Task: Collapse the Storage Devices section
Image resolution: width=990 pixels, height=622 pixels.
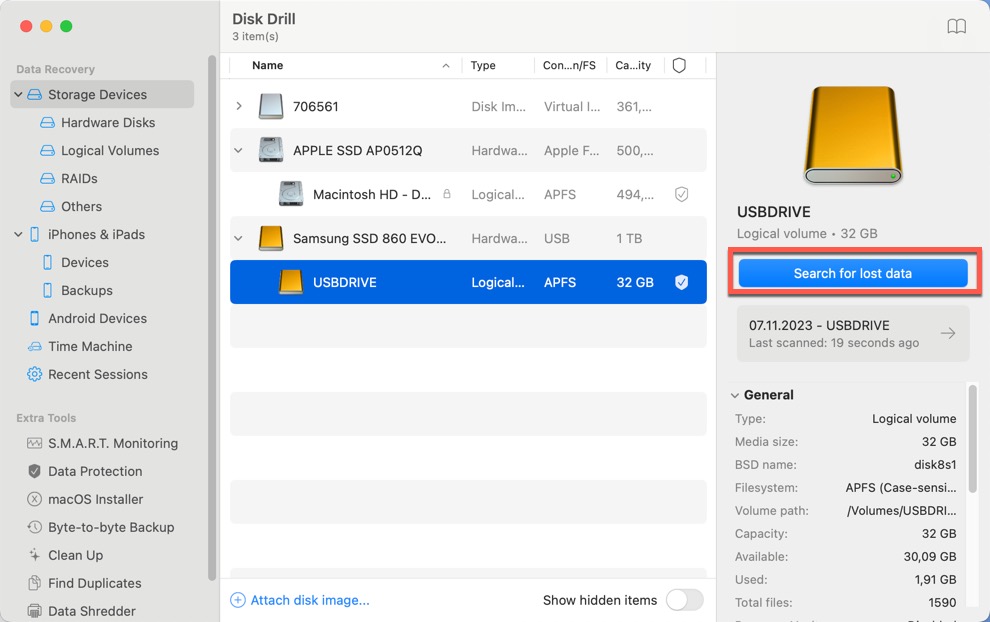Action: pos(18,95)
